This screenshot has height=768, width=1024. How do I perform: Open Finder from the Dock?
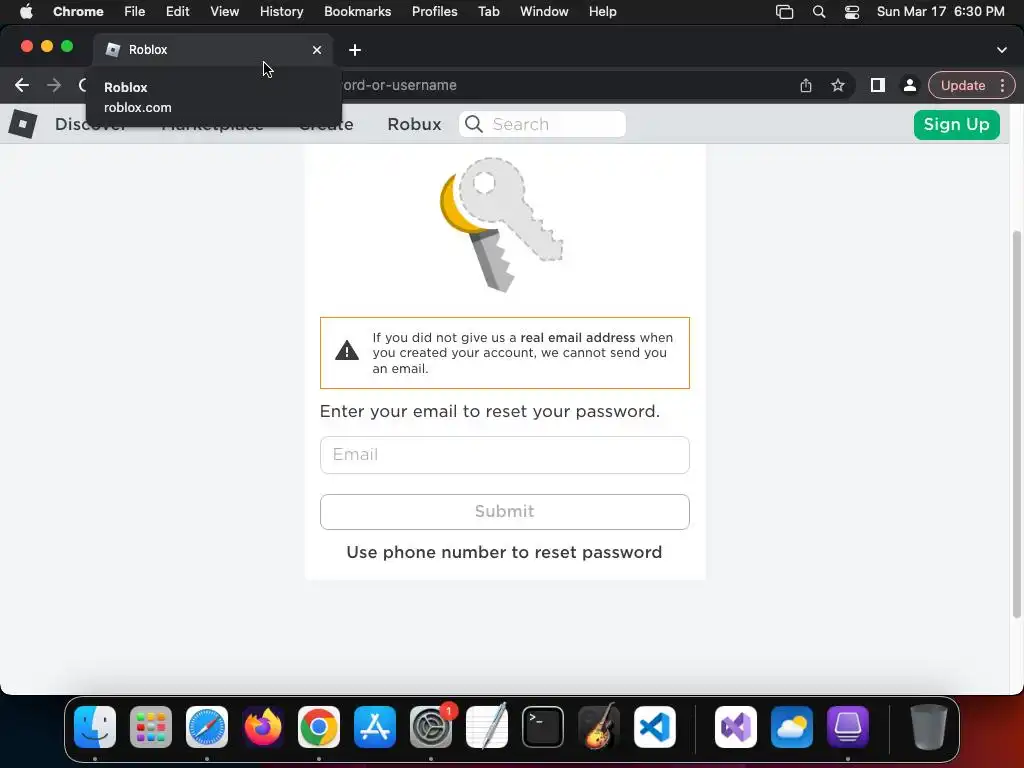(95, 727)
